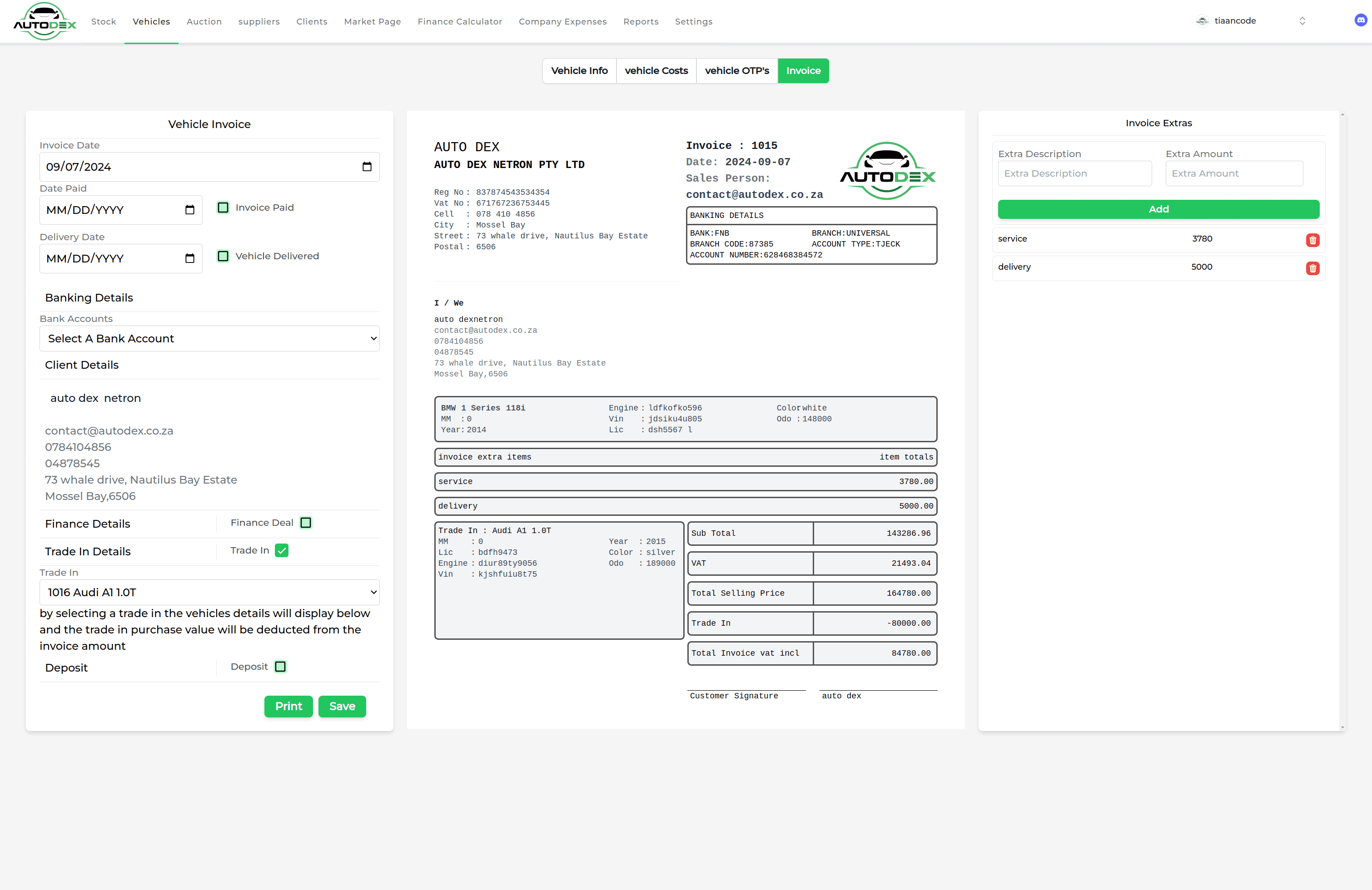The height and width of the screenshot is (890, 1372).
Task: Go to Company Expenses
Action: (x=562, y=21)
